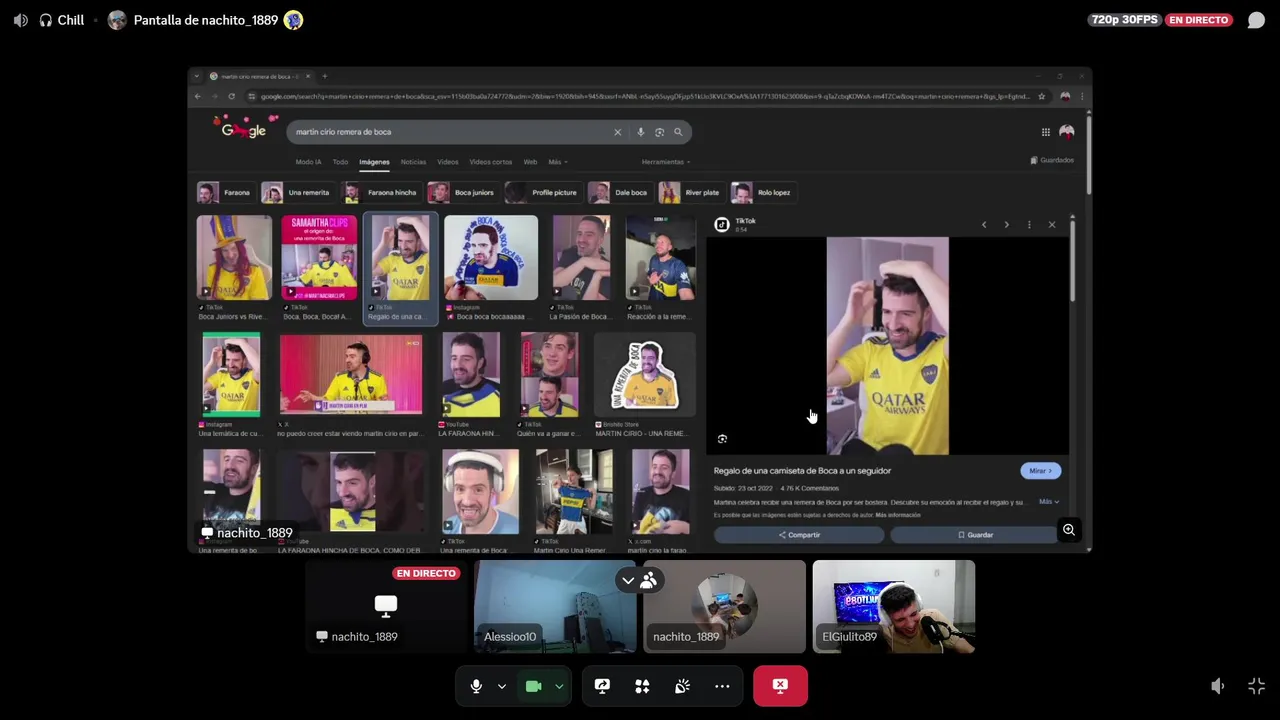
Task: Open the soundboard icon
Action: point(682,686)
